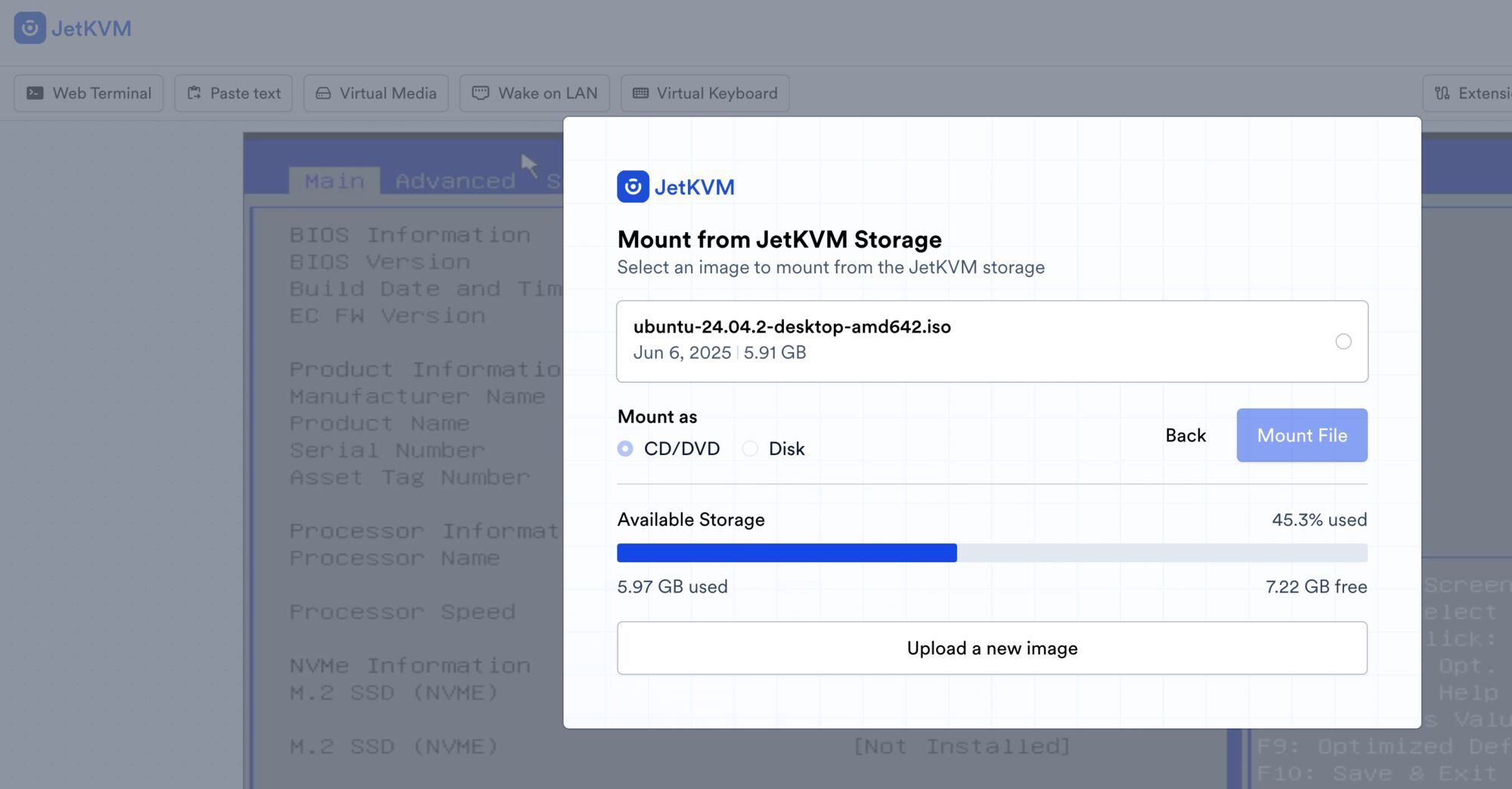
Task: Click 'NVMe Information' in the BIOS screen
Action: 411,666
